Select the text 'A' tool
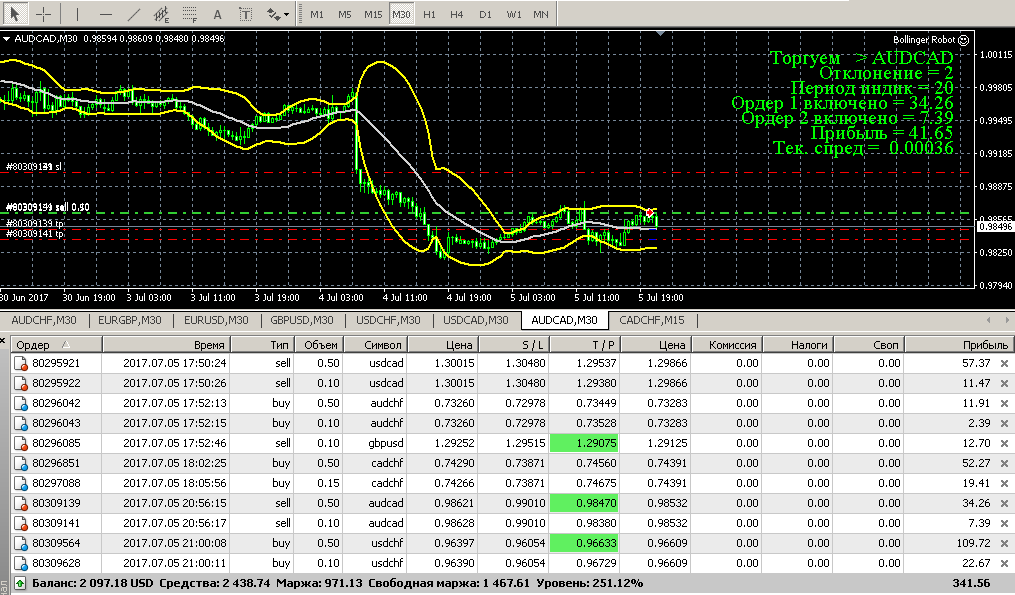 coord(218,15)
